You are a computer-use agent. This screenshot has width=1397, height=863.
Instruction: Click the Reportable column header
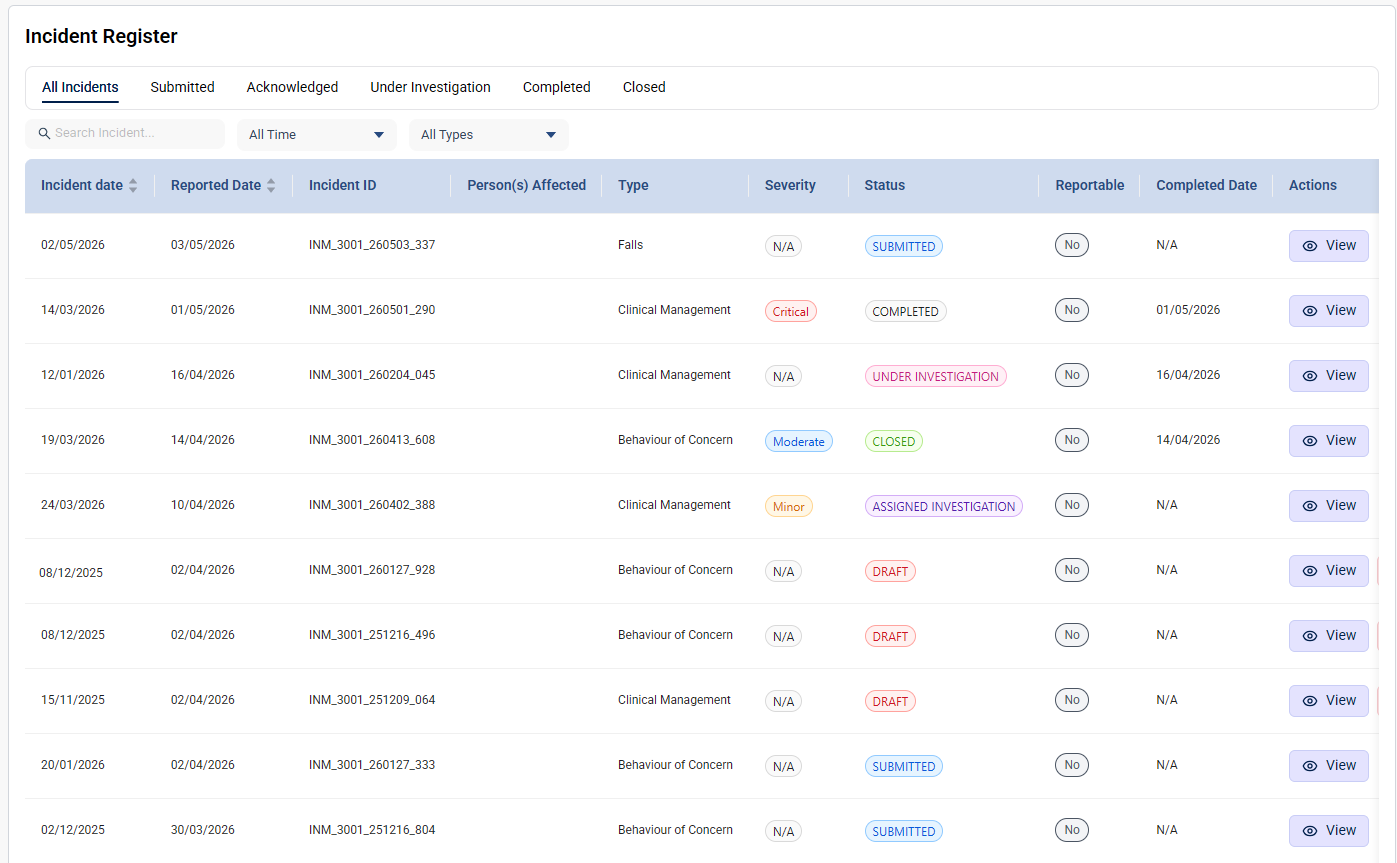(x=1090, y=185)
